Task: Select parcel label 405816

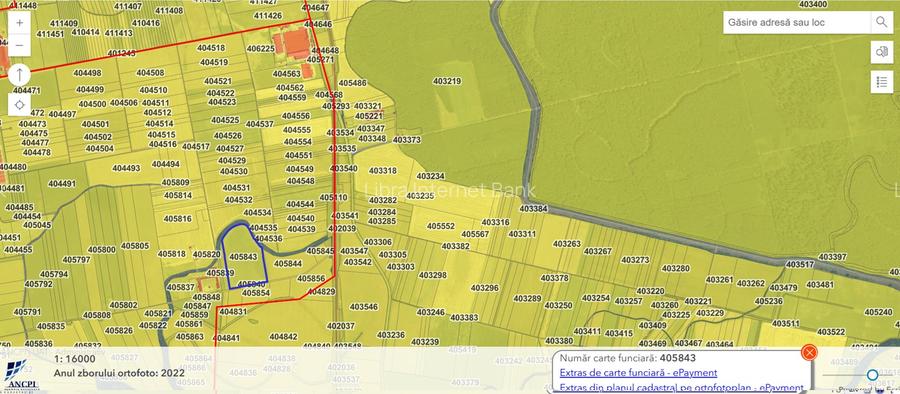Action: [x=177, y=219]
